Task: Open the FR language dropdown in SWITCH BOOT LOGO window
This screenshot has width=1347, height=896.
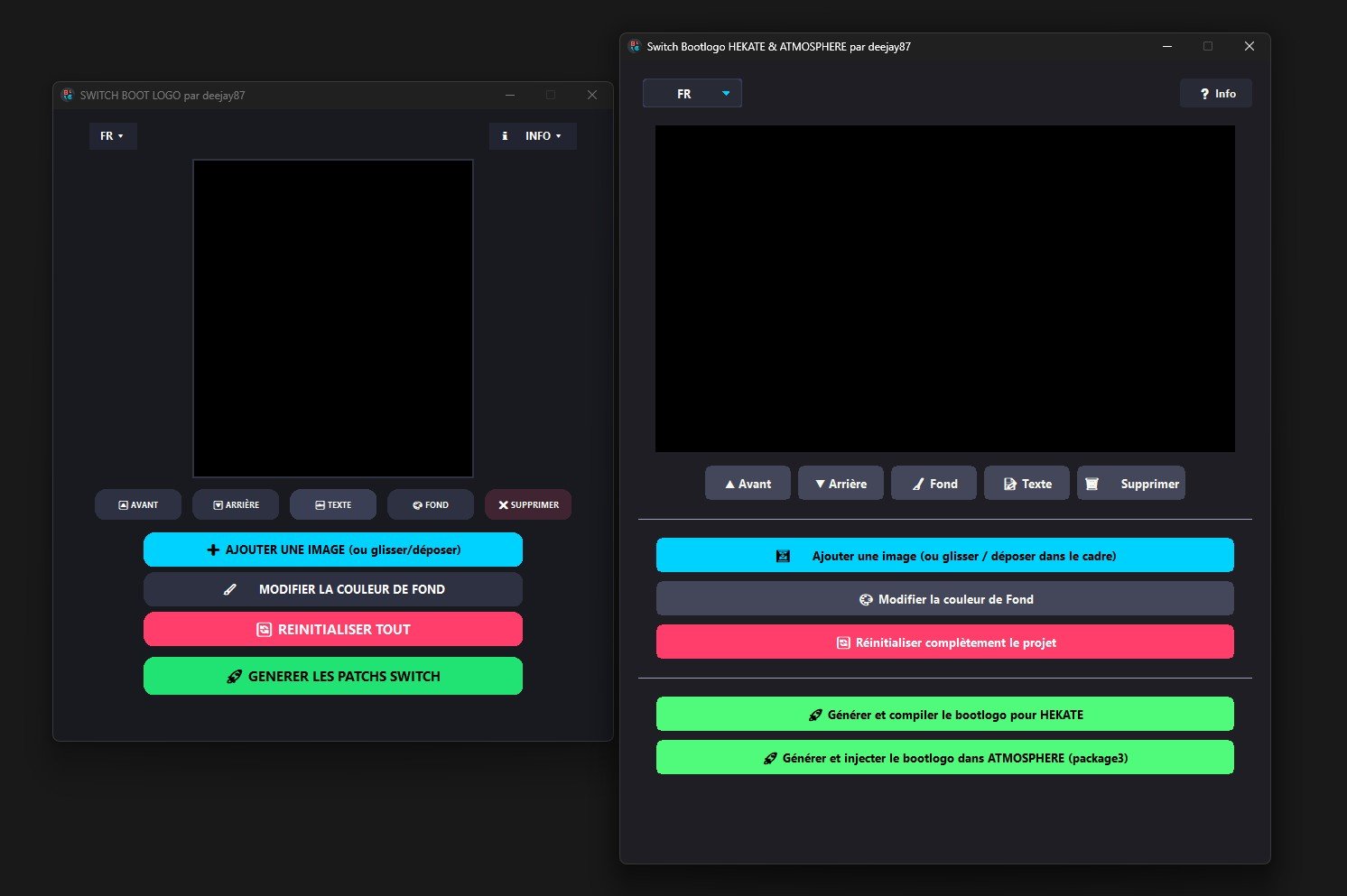Action: pos(113,136)
